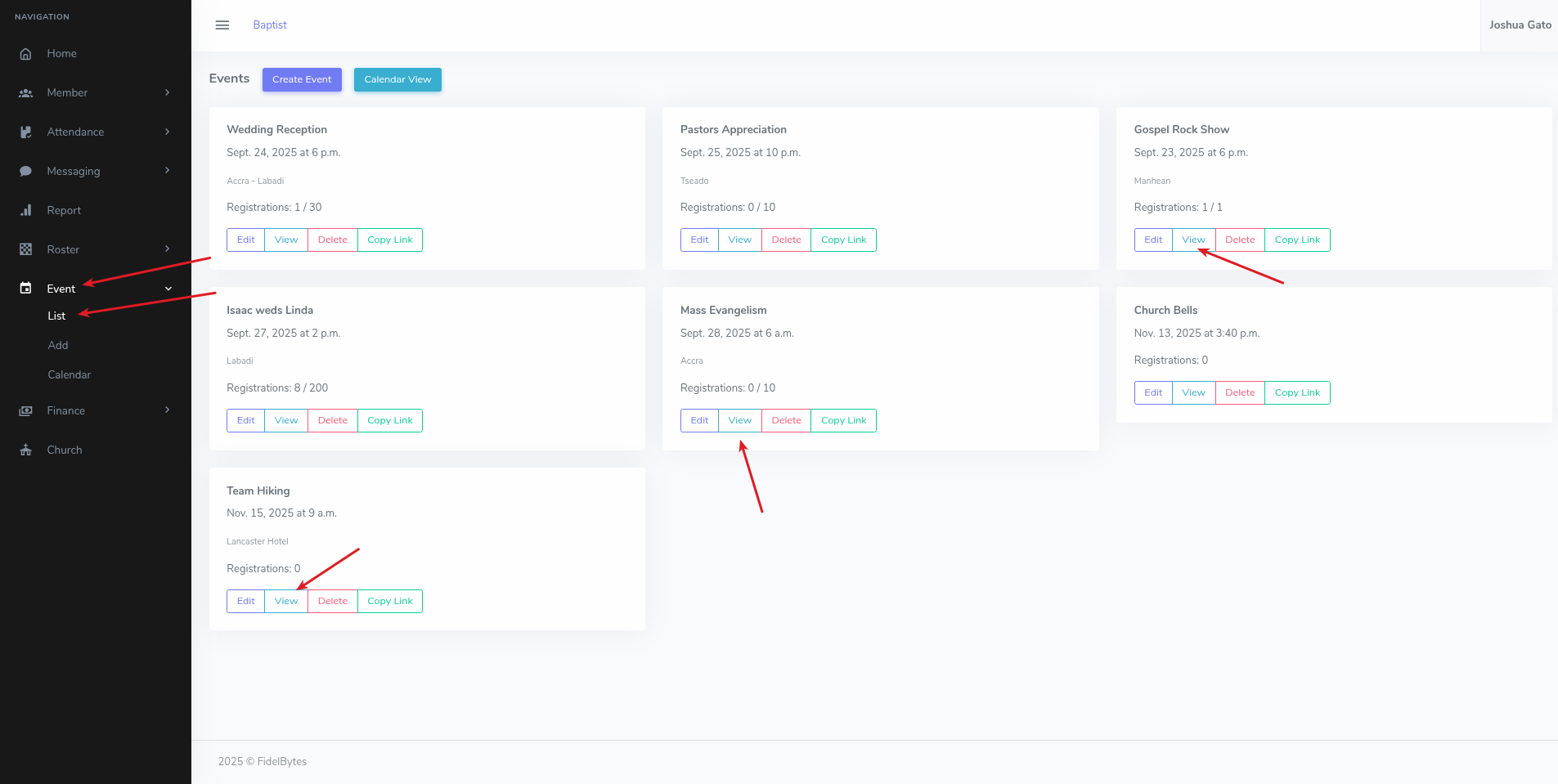Image resolution: width=1558 pixels, height=784 pixels.
Task: Copy link for Church Bells event
Action: tap(1297, 393)
